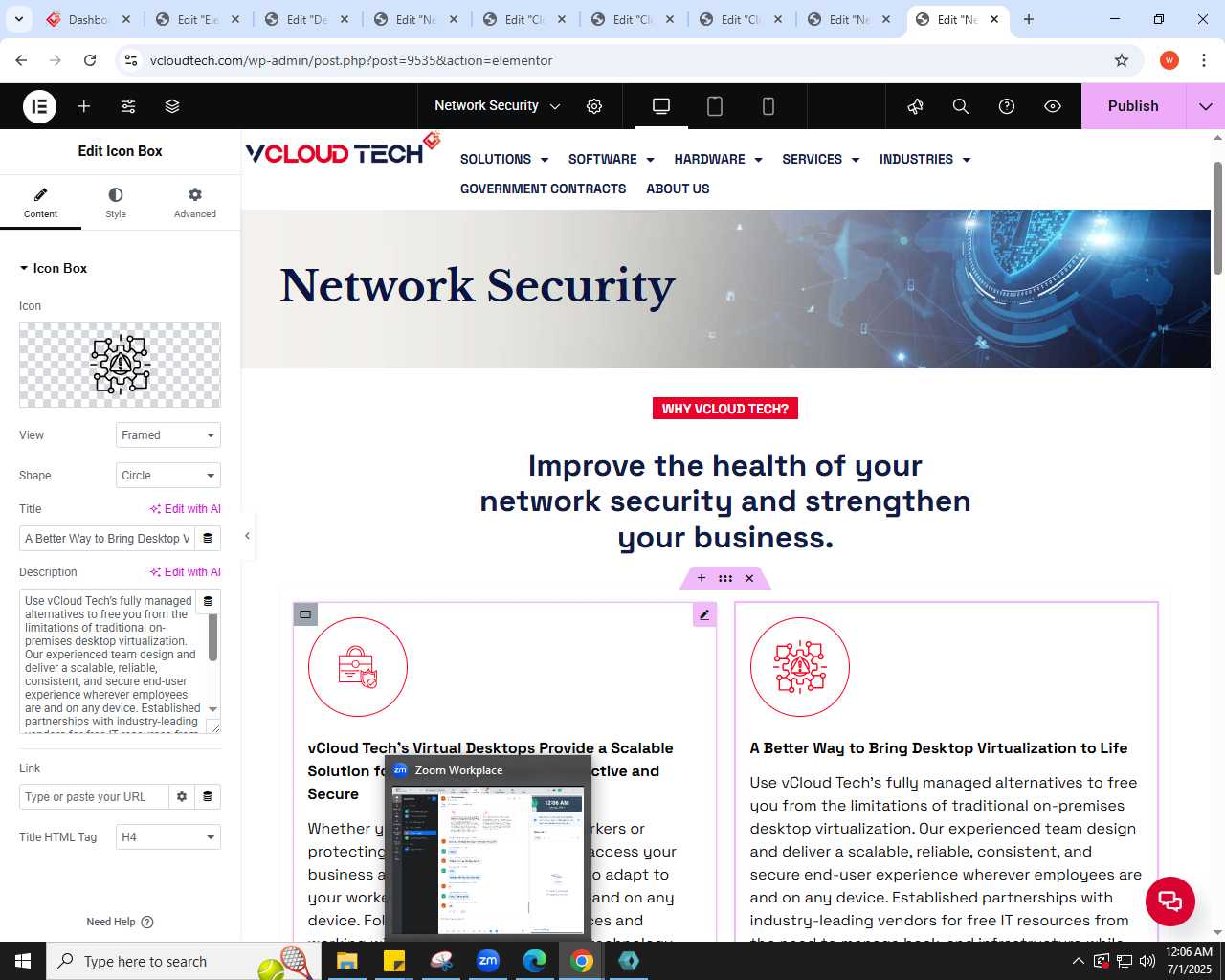Click Edit with AI for Description
The height and width of the screenshot is (980, 1225).
pyautogui.click(x=186, y=572)
